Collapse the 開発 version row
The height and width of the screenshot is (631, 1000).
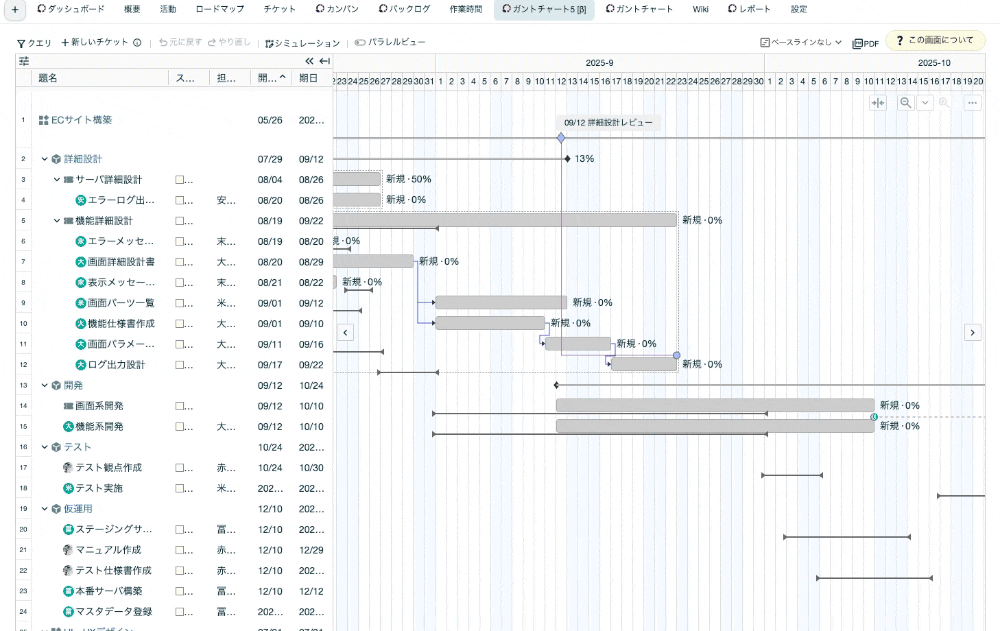coord(45,385)
